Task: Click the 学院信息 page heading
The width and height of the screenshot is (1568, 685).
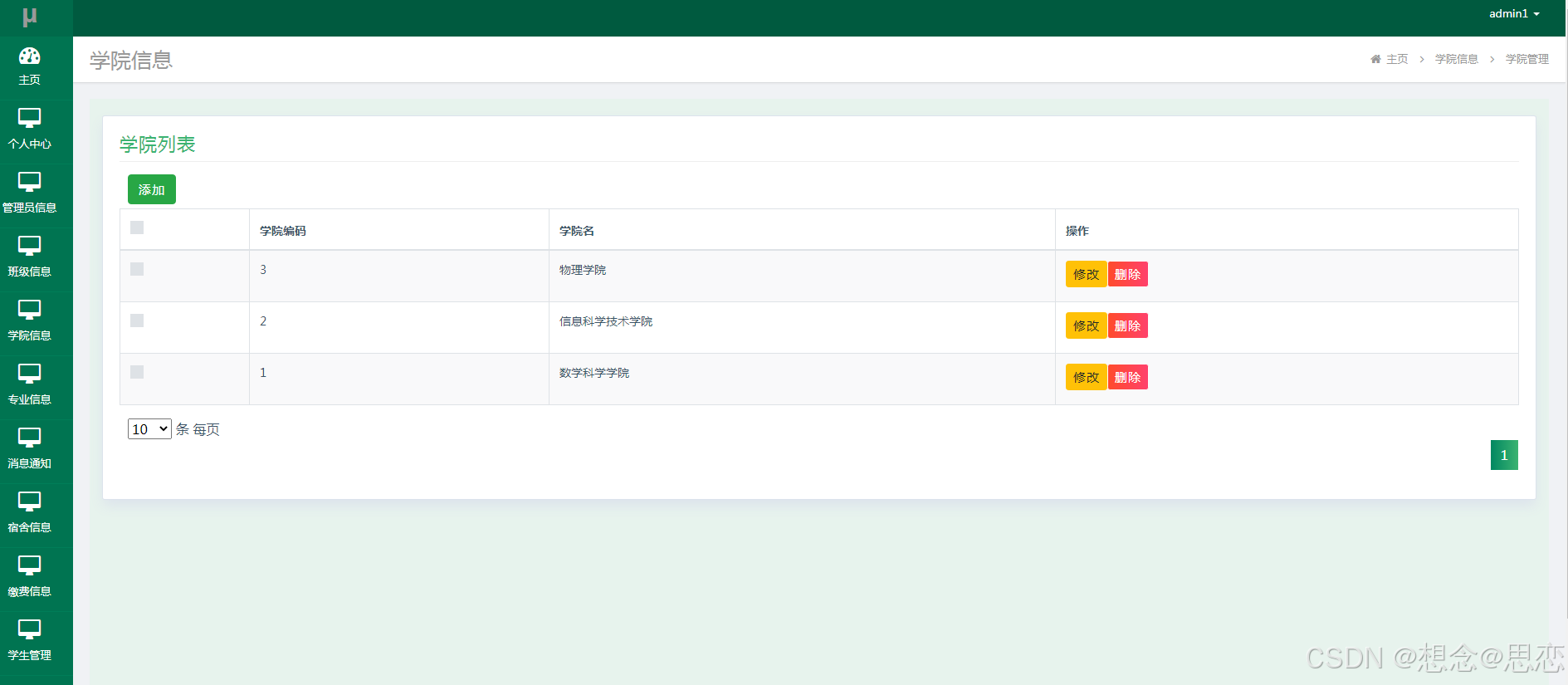Action: (x=131, y=60)
